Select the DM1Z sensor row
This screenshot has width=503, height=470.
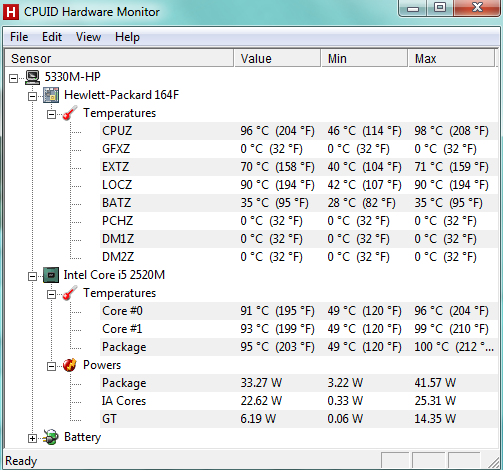[298, 239]
